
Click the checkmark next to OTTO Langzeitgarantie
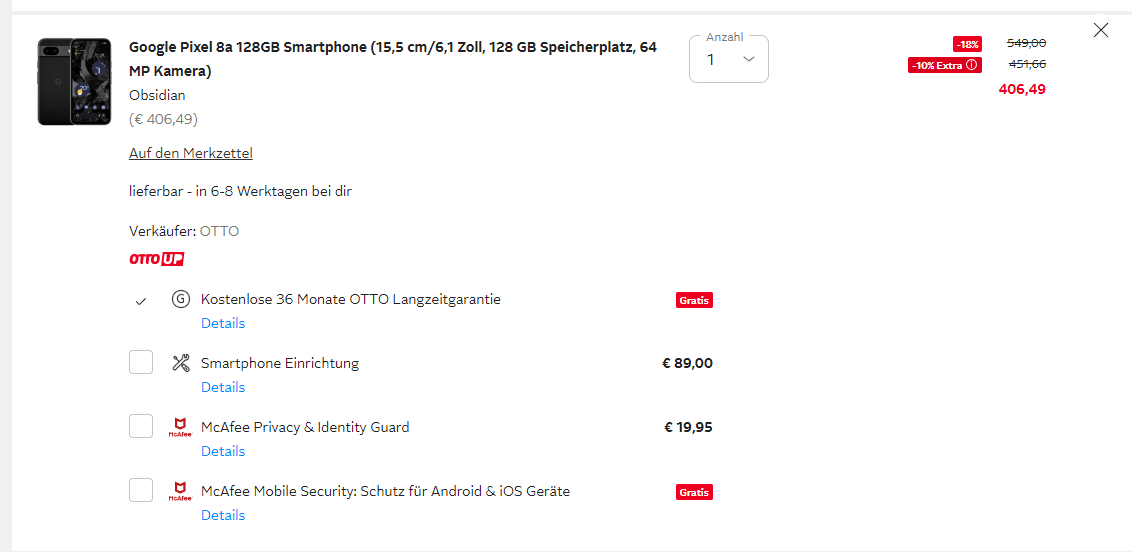141,300
